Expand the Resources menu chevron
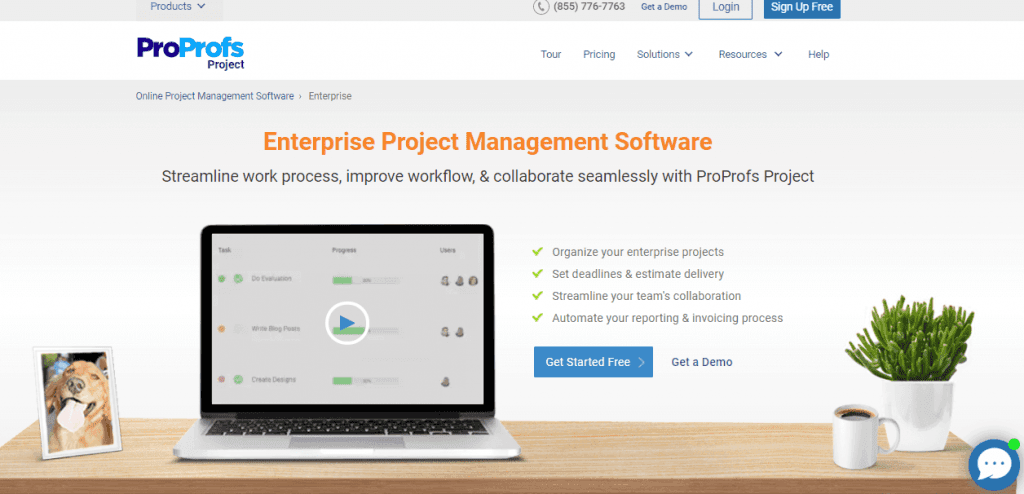Image resolution: width=1024 pixels, height=494 pixels. click(x=778, y=54)
